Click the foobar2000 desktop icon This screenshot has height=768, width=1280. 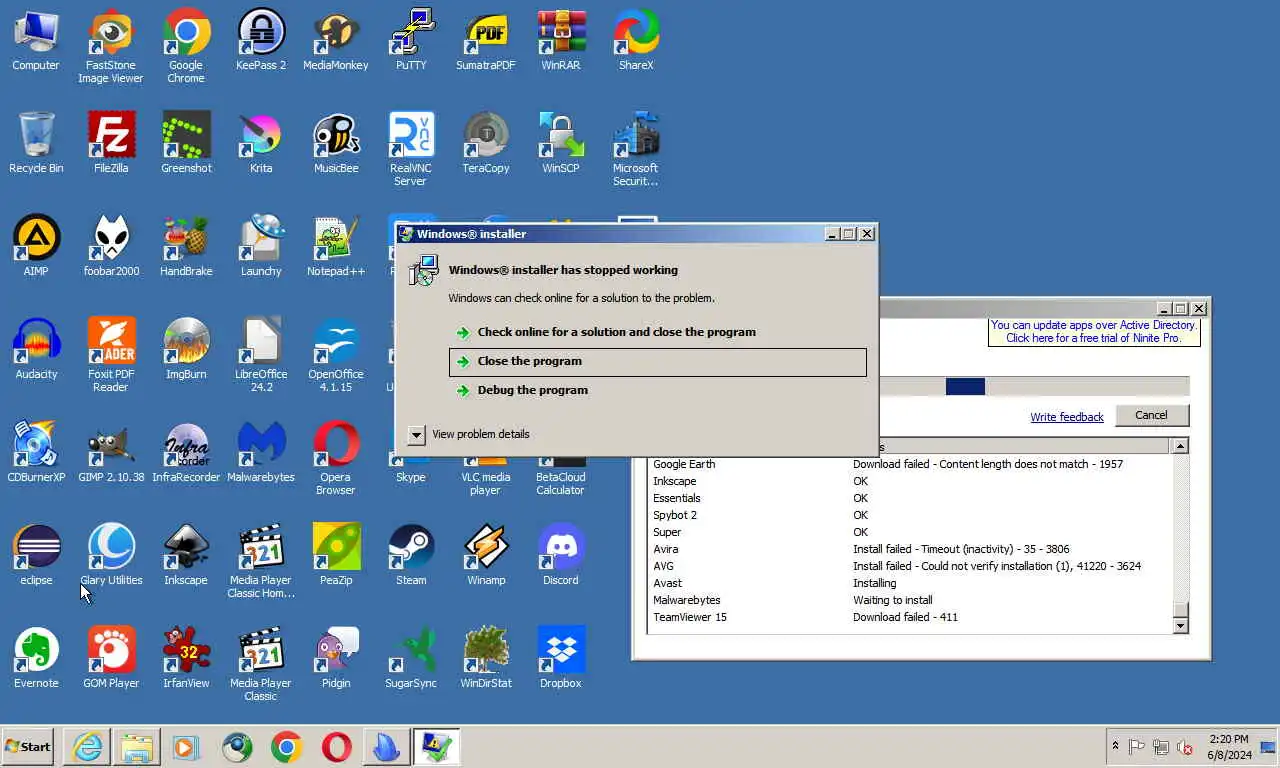tap(111, 246)
